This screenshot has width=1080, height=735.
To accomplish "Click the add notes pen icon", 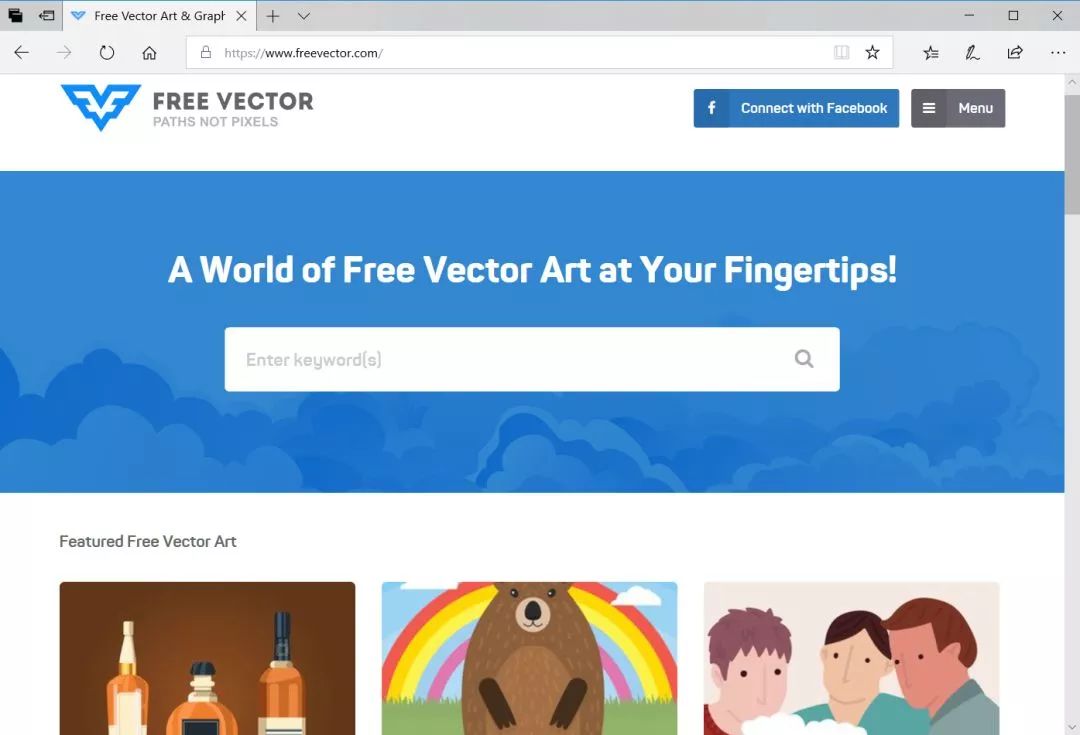I will tap(973, 52).
